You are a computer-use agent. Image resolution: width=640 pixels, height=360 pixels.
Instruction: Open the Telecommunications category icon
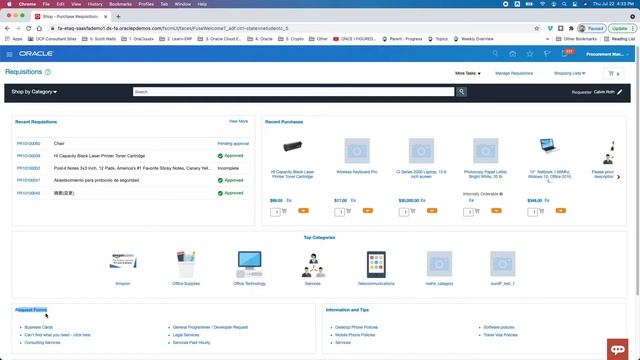coord(376,264)
